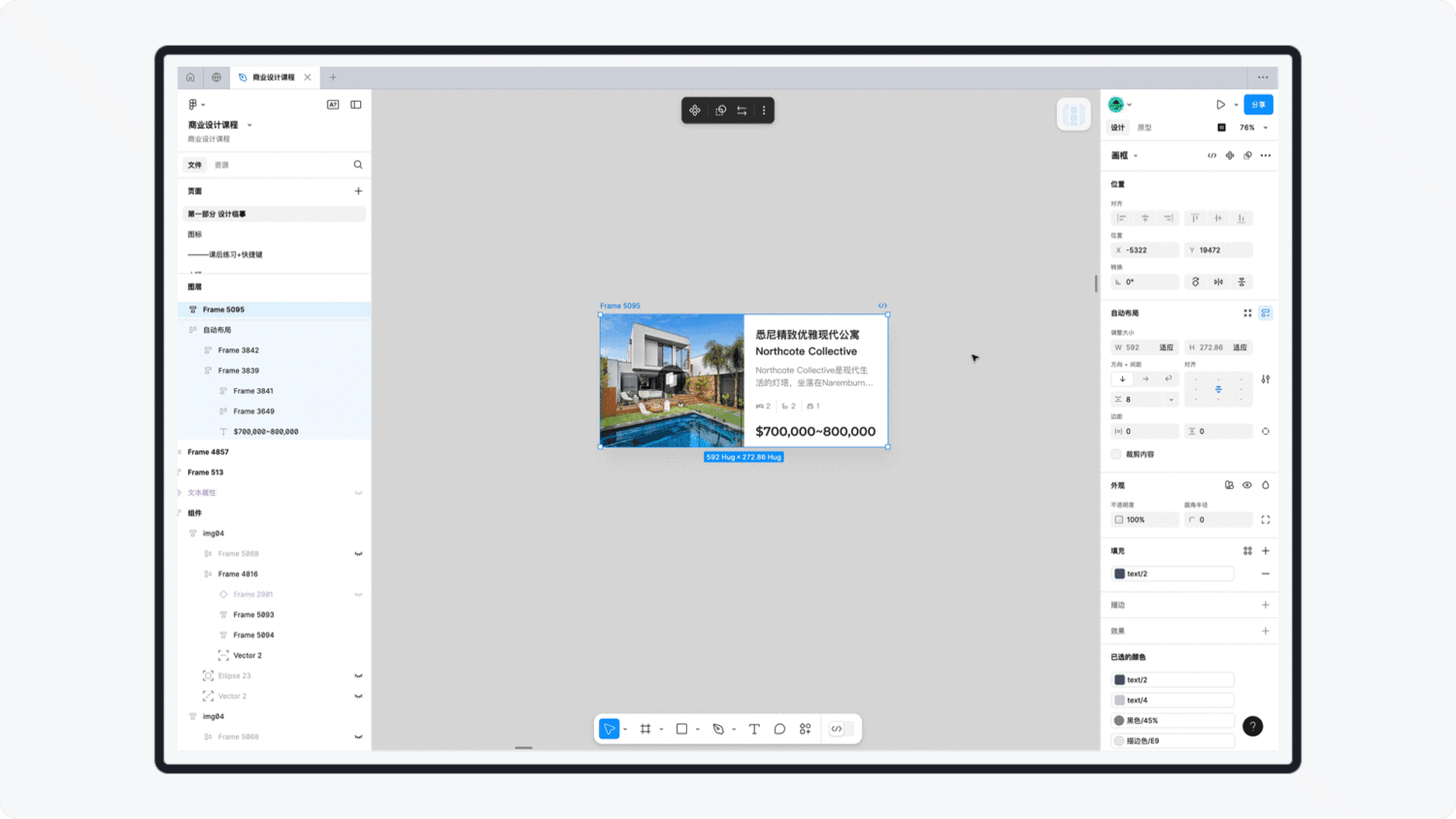Open the zoom level 76% dropdown
The height and width of the screenshot is (819, 1456).
1251,127
